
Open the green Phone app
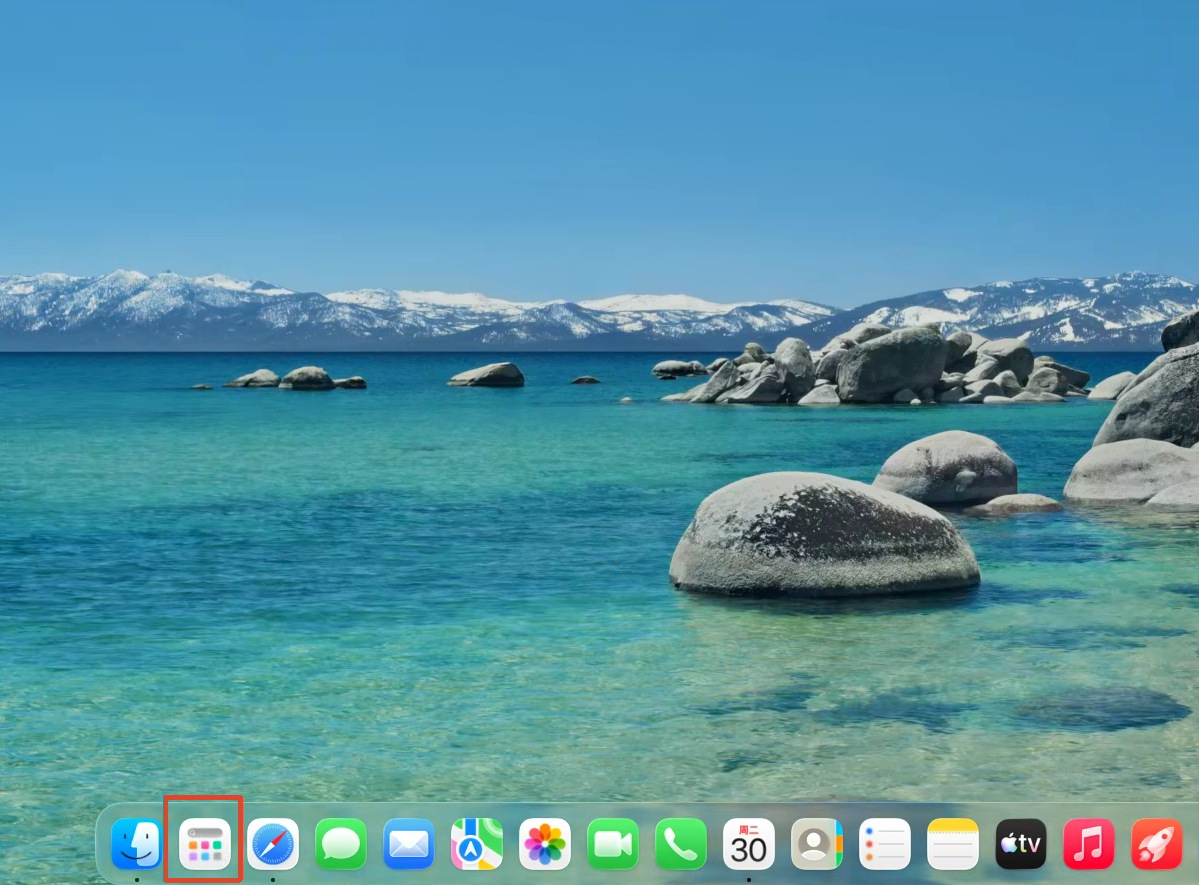click(681, 844)
